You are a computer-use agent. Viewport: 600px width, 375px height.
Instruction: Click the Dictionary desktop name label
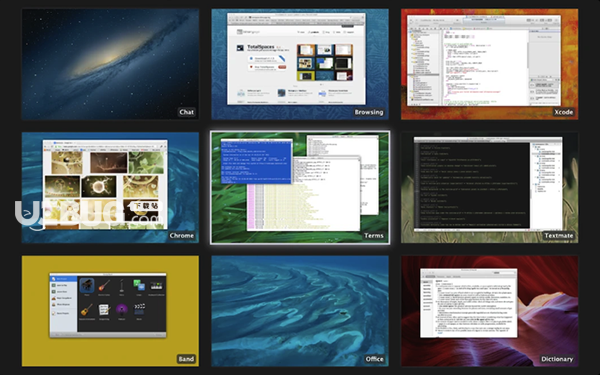point(557,359)
